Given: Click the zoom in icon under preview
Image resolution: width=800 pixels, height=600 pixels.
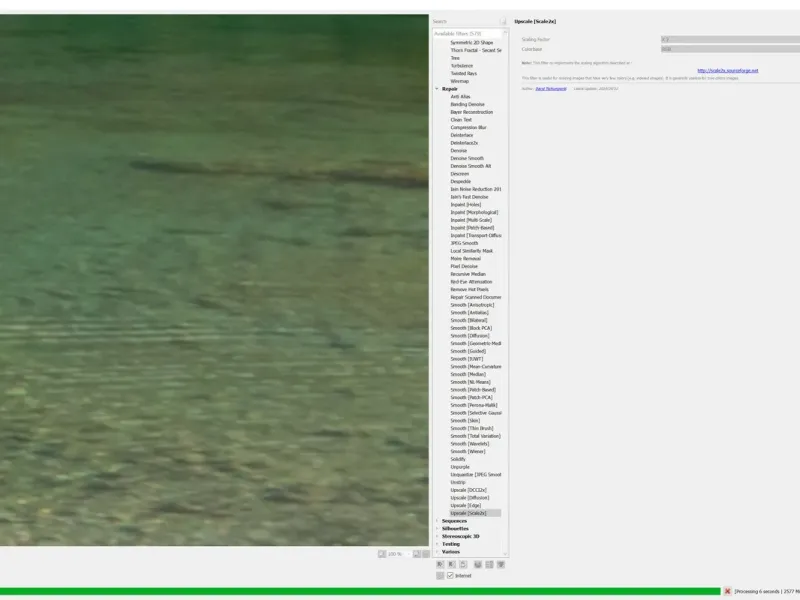Looking at the screenshot, I should click(x=417, y=554).
